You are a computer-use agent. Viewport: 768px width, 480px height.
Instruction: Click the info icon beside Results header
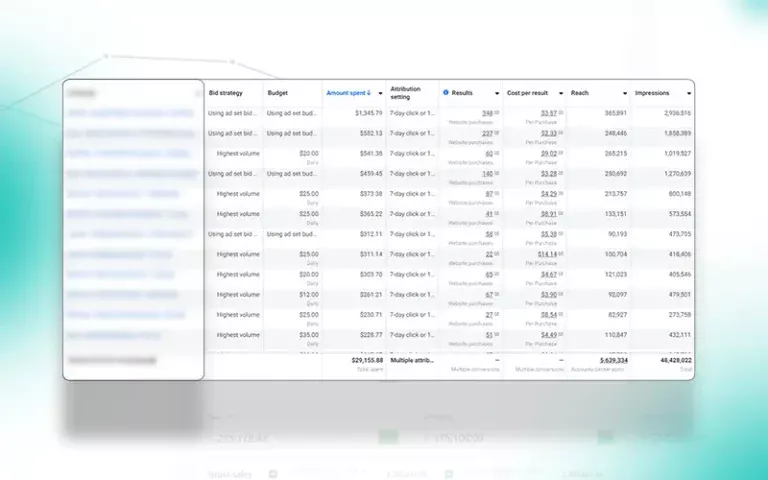coord(446,93)
